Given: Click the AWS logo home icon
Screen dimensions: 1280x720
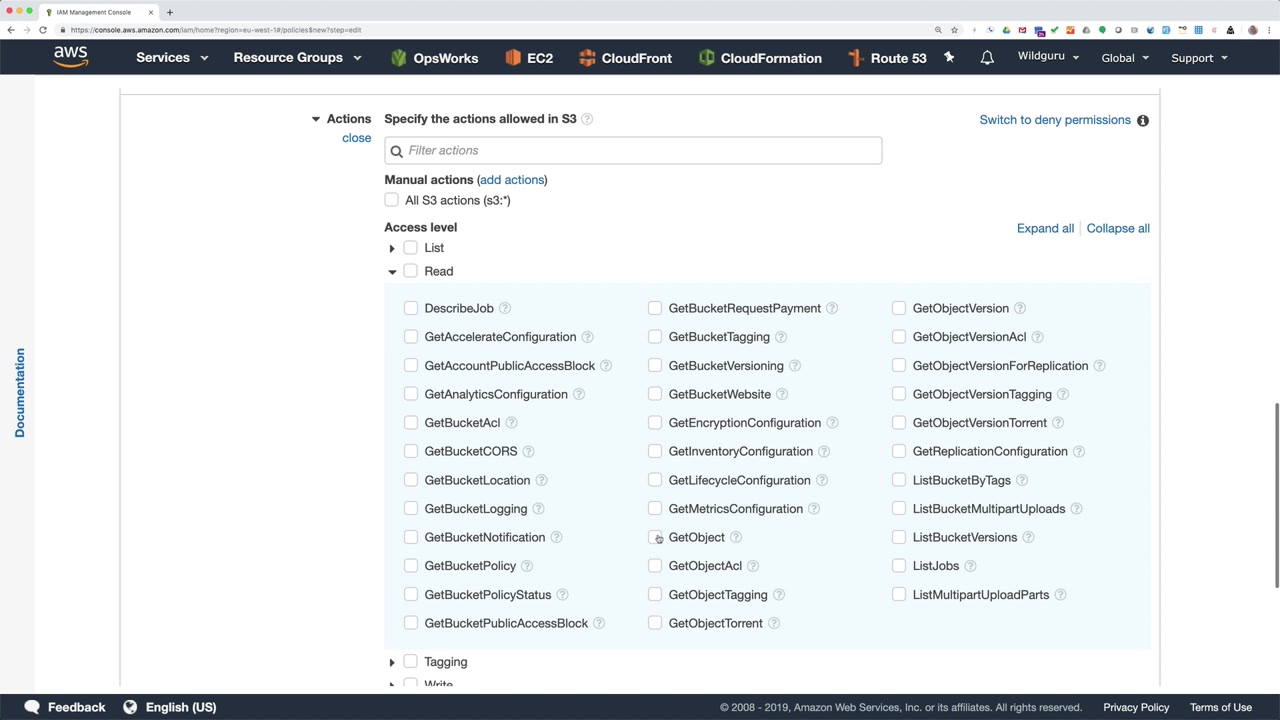Looking at the screenshot, I should [x=71, y=57].
